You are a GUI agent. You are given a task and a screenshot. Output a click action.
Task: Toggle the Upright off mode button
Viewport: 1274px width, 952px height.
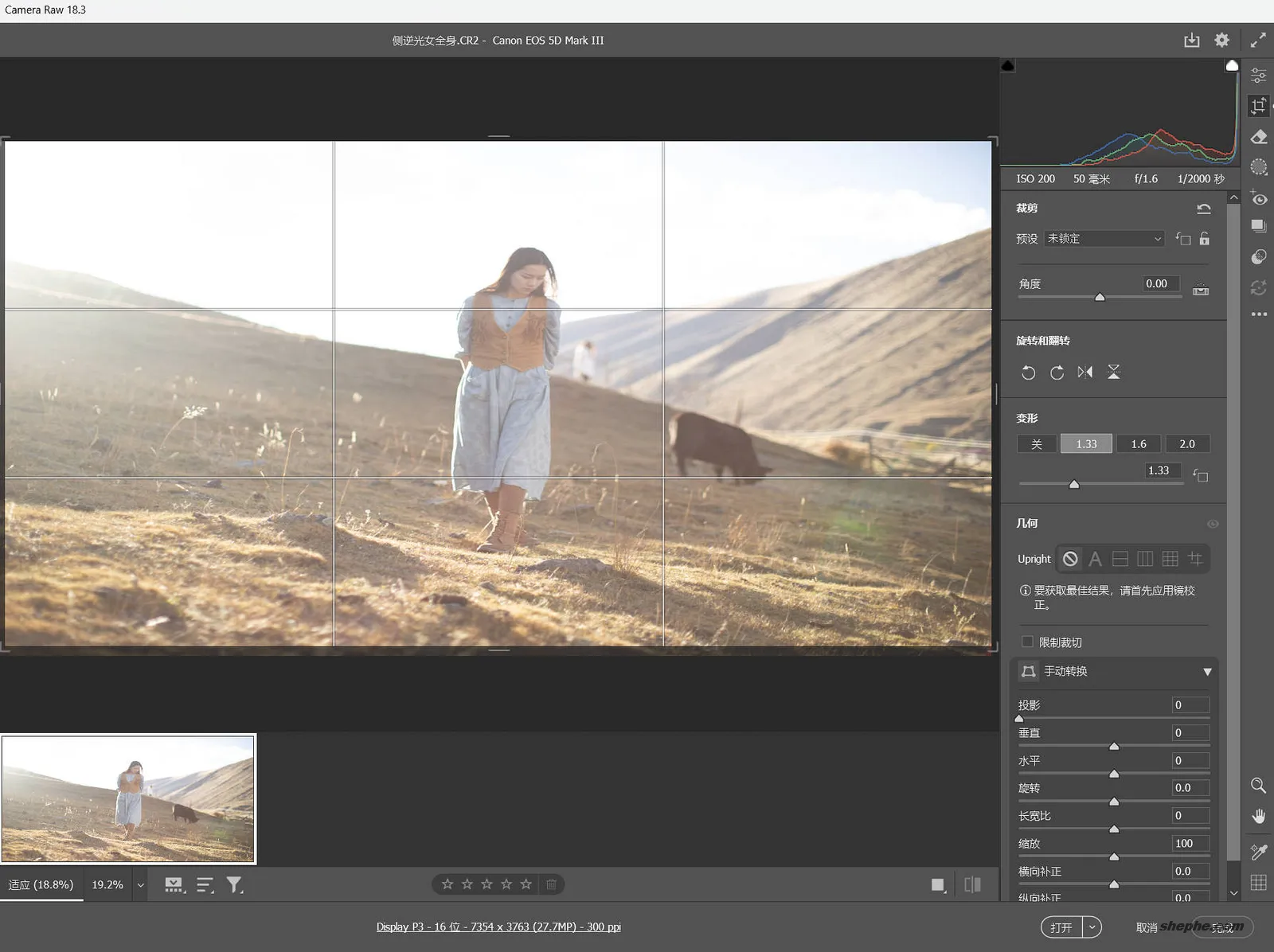point(1069,559)
